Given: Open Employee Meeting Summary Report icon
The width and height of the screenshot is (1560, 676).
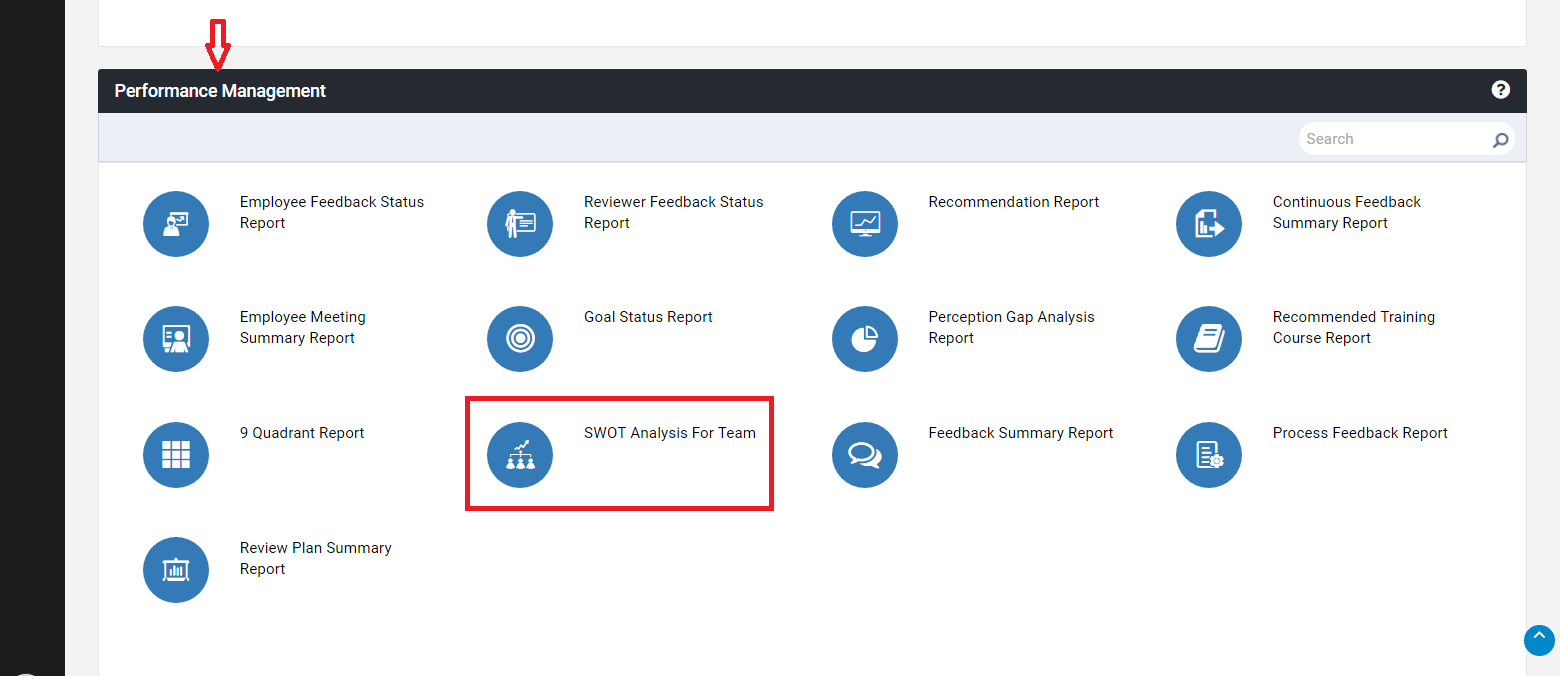Looking at the screenshot, I should click(x=176, y=339).
